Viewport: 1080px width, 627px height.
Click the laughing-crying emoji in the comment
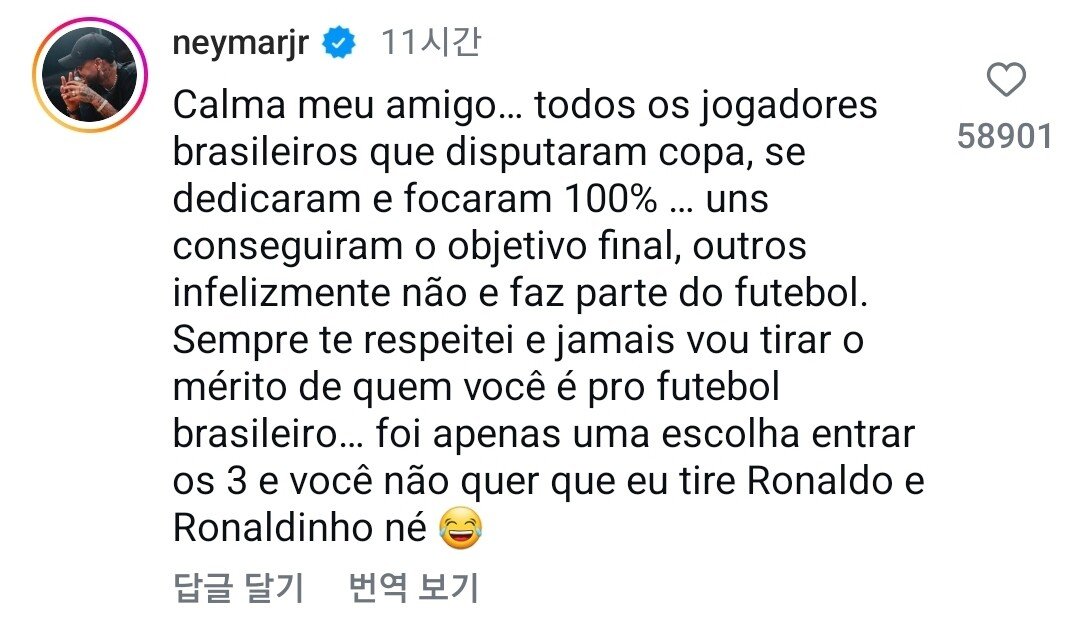[x=458, y=529]
